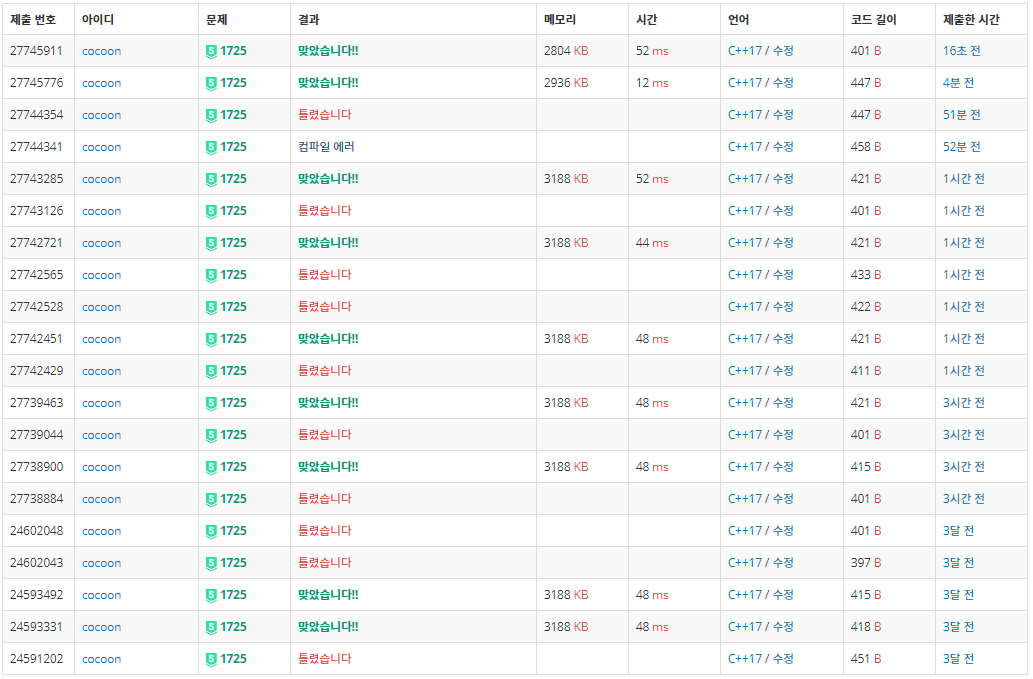
Task: Click the tier badge icon in row 24591202
Action: click(211, 659)
